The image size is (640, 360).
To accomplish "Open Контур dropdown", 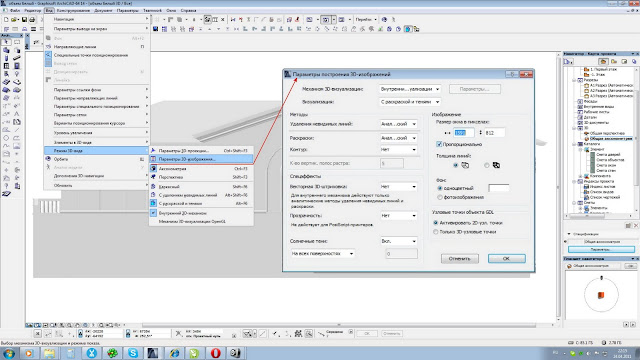I will click(398, 149).
